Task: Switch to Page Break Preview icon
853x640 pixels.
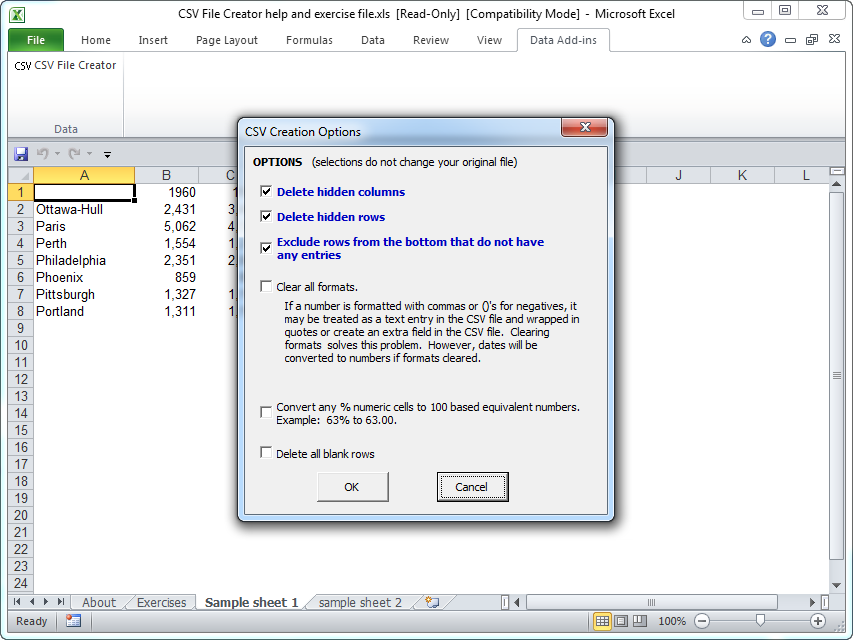Action: pyautogui.click(x=640, y=621)
